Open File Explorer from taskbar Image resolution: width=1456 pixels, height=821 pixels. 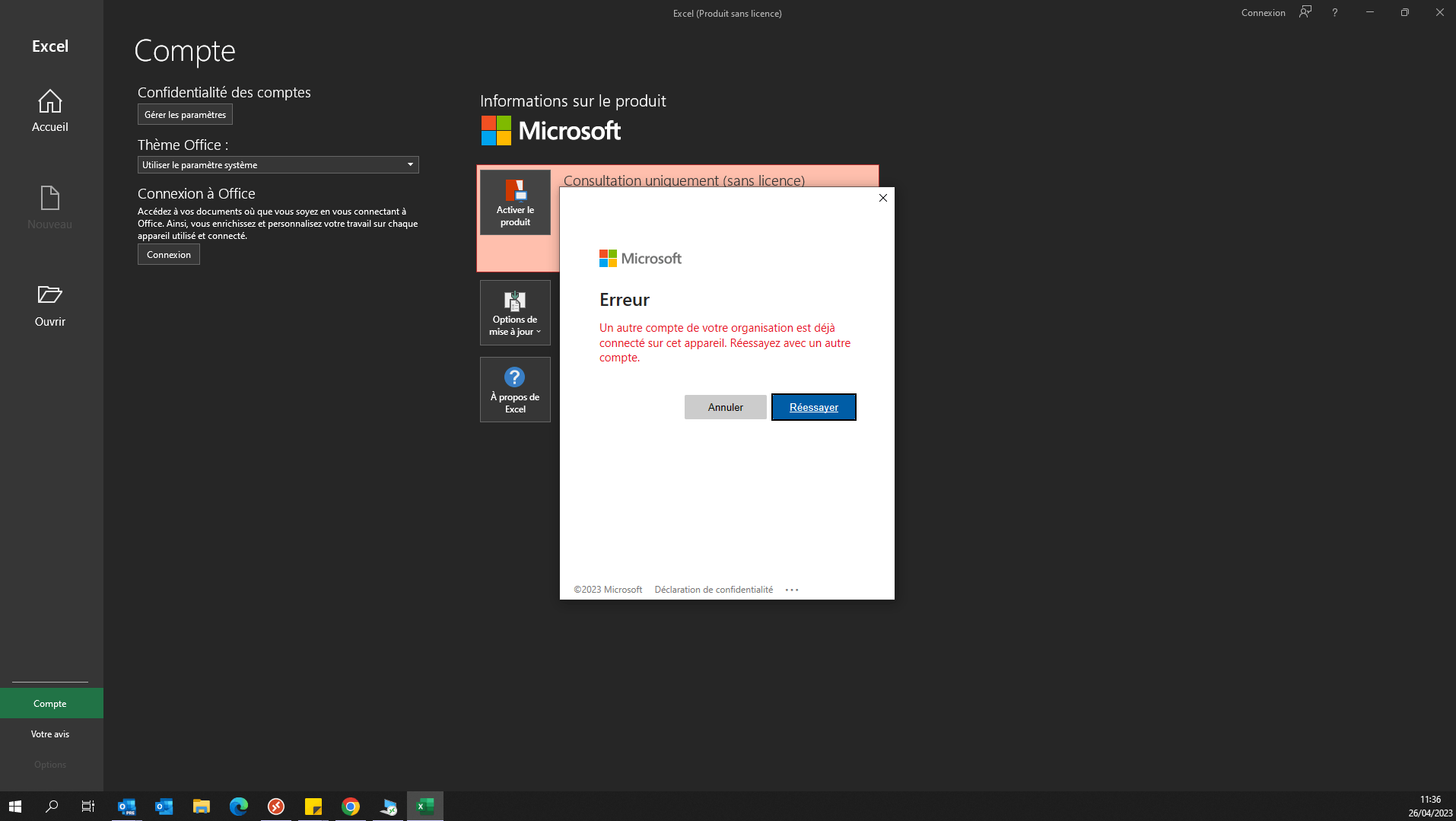pyautogui.click(x=202, y=807)
